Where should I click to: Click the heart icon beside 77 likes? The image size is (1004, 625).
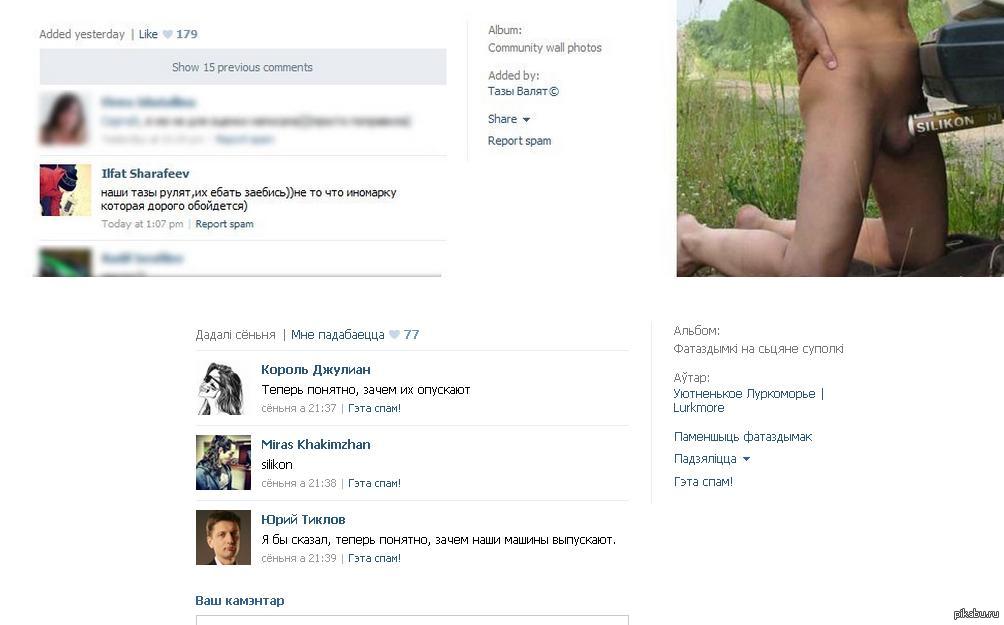click(394, 335)
